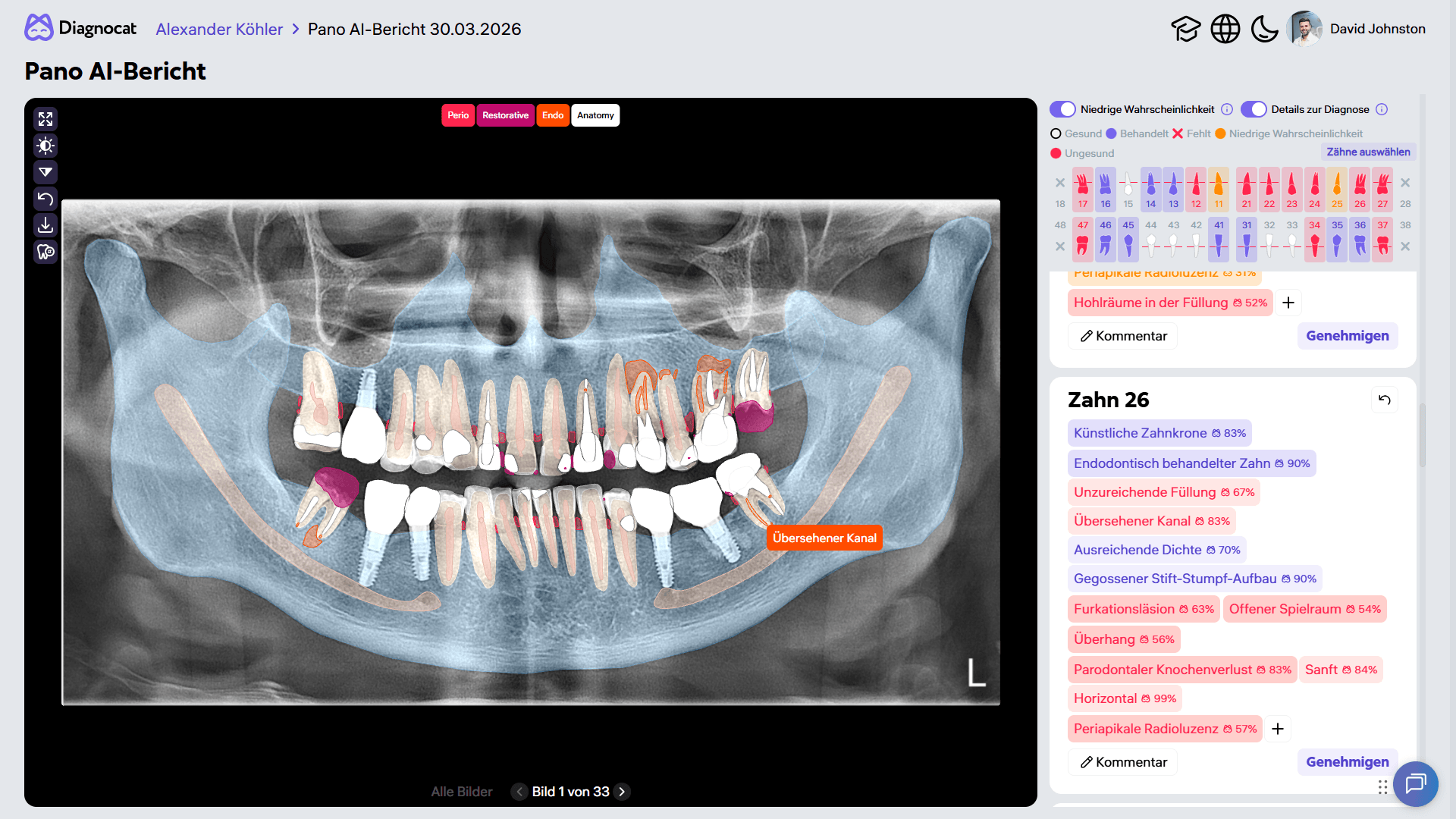Click info icon beside Niedrige Wahrscheinlichkeit
The image size is (1456, 819).
(x=1227, y=109)
